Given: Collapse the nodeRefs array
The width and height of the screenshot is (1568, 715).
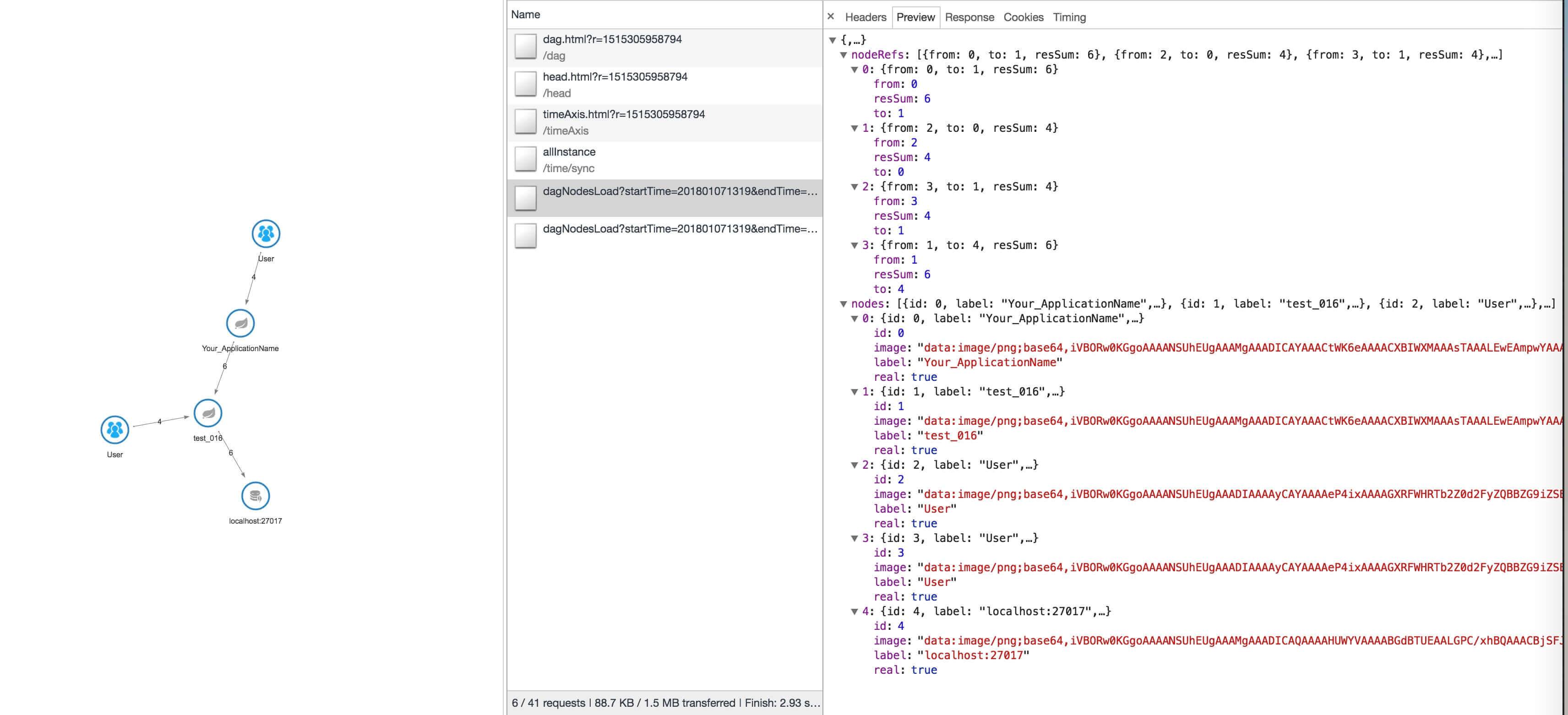Looking at the screenshot, I should point(844,55).
